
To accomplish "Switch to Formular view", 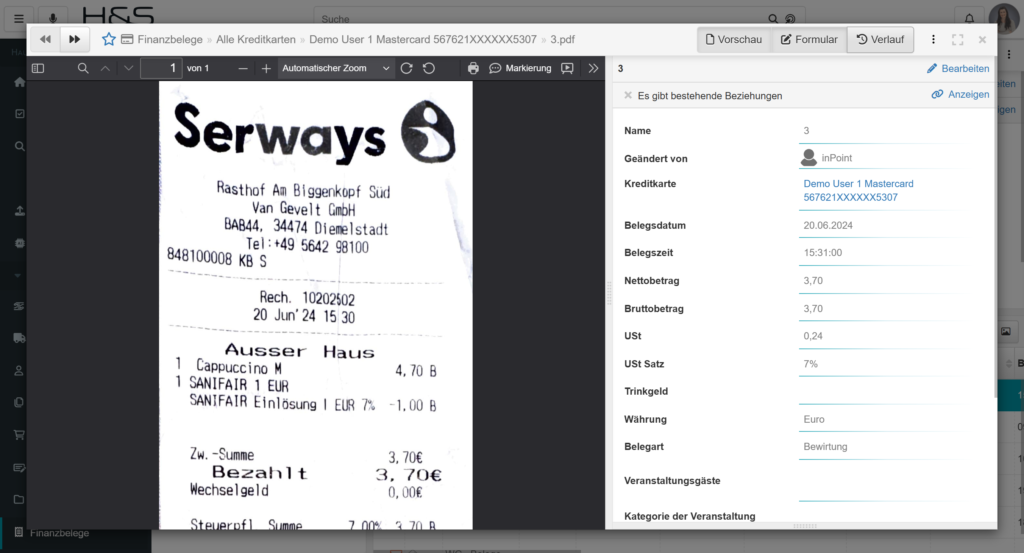I will point(809,39).
